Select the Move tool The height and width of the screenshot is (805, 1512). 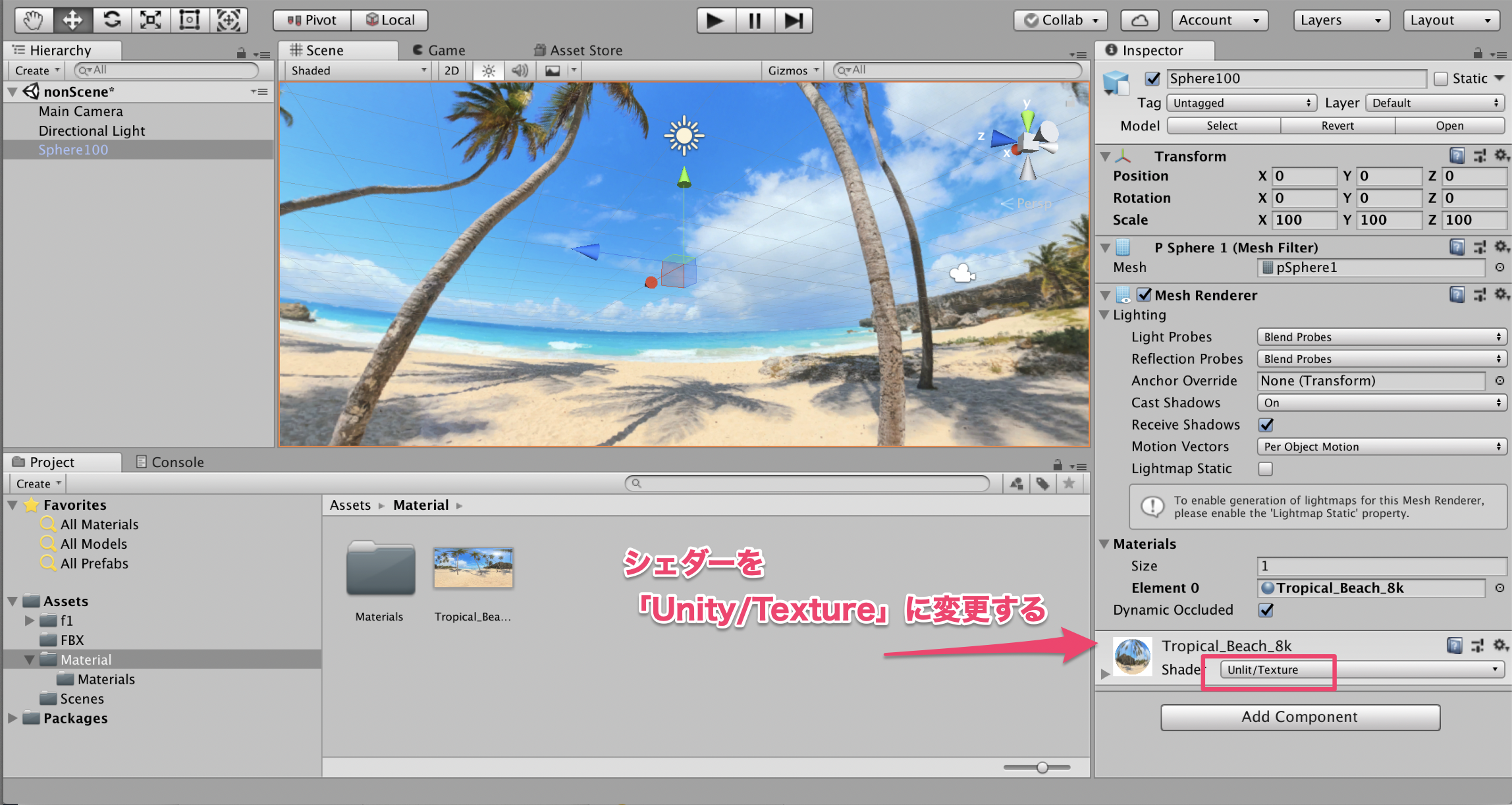(72, 20)
